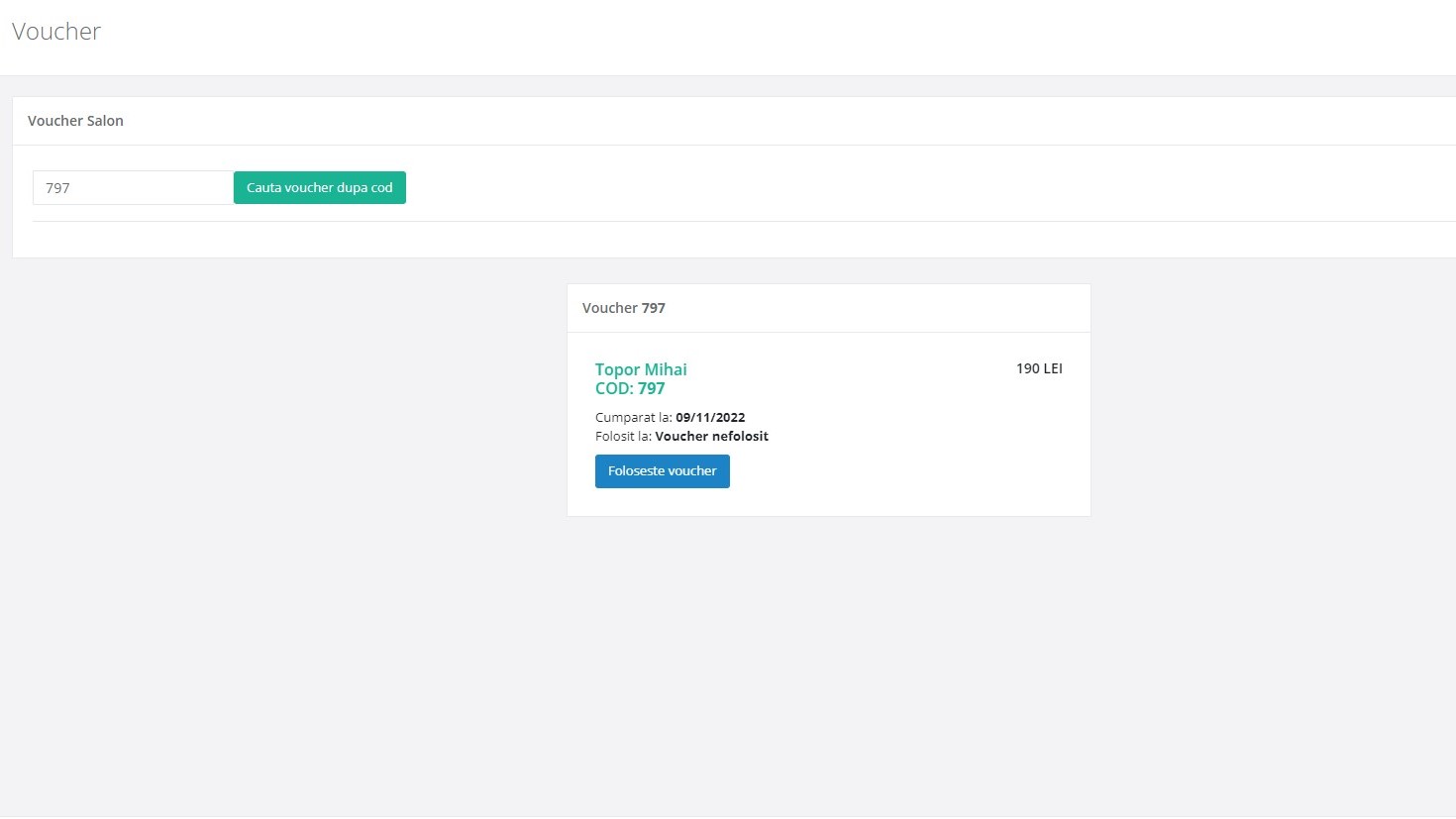Click the 'Voucher' page heading
This screenshot has width=1456, height=819.
click(x=56, y=32)
